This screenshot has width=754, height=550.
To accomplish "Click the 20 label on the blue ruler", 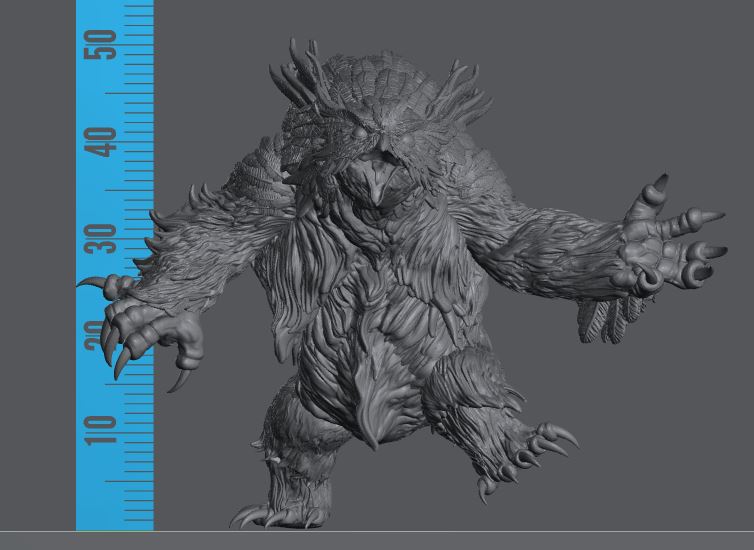I will pyautogui.click(x=98, y=334).
